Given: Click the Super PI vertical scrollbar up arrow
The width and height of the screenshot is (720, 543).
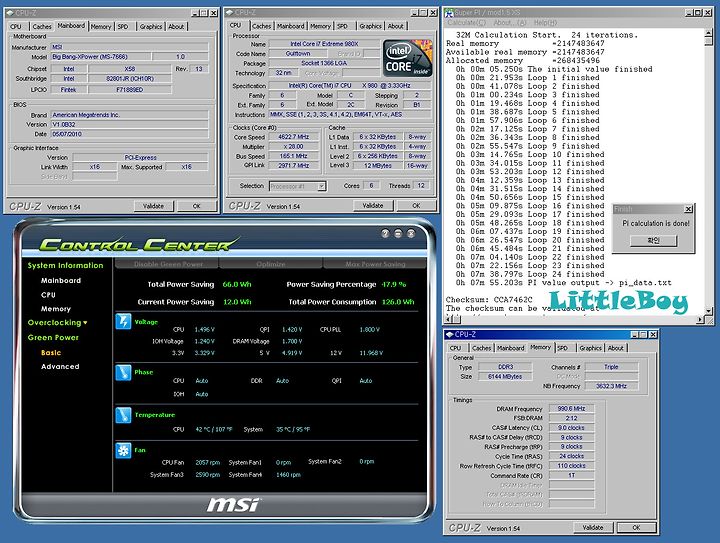Looking at the screenshot, I should (709, 33).
